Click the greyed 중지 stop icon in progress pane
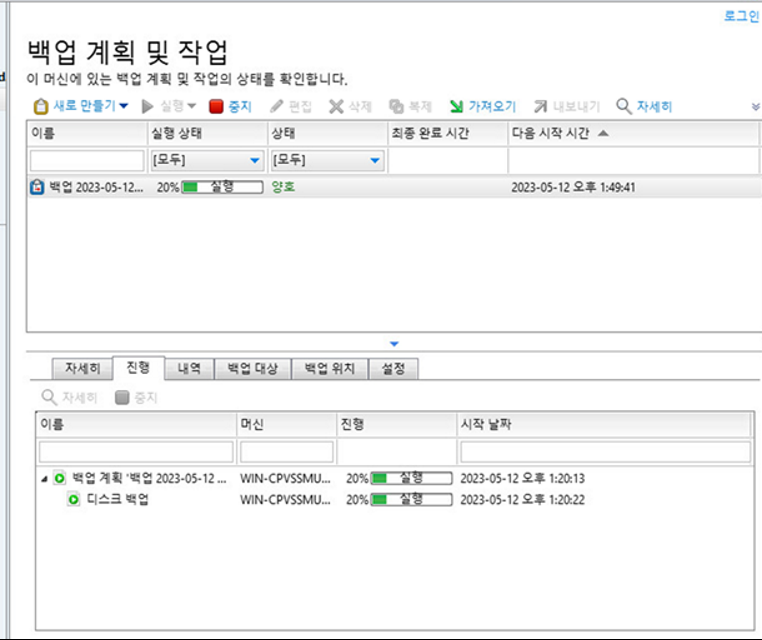Viewport: 762px width, 640px height. (x=122, y=398)
